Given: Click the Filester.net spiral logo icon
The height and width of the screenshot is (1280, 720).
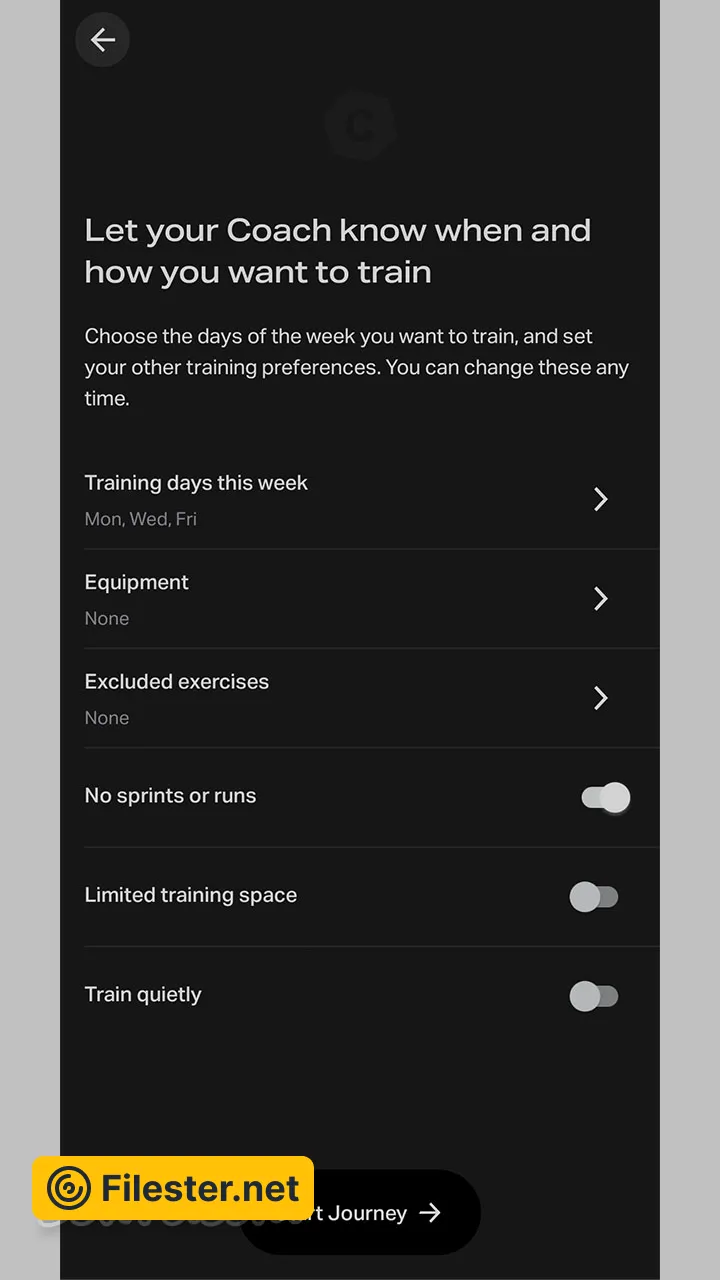Looking at the screenshot, I should 69,1188.
